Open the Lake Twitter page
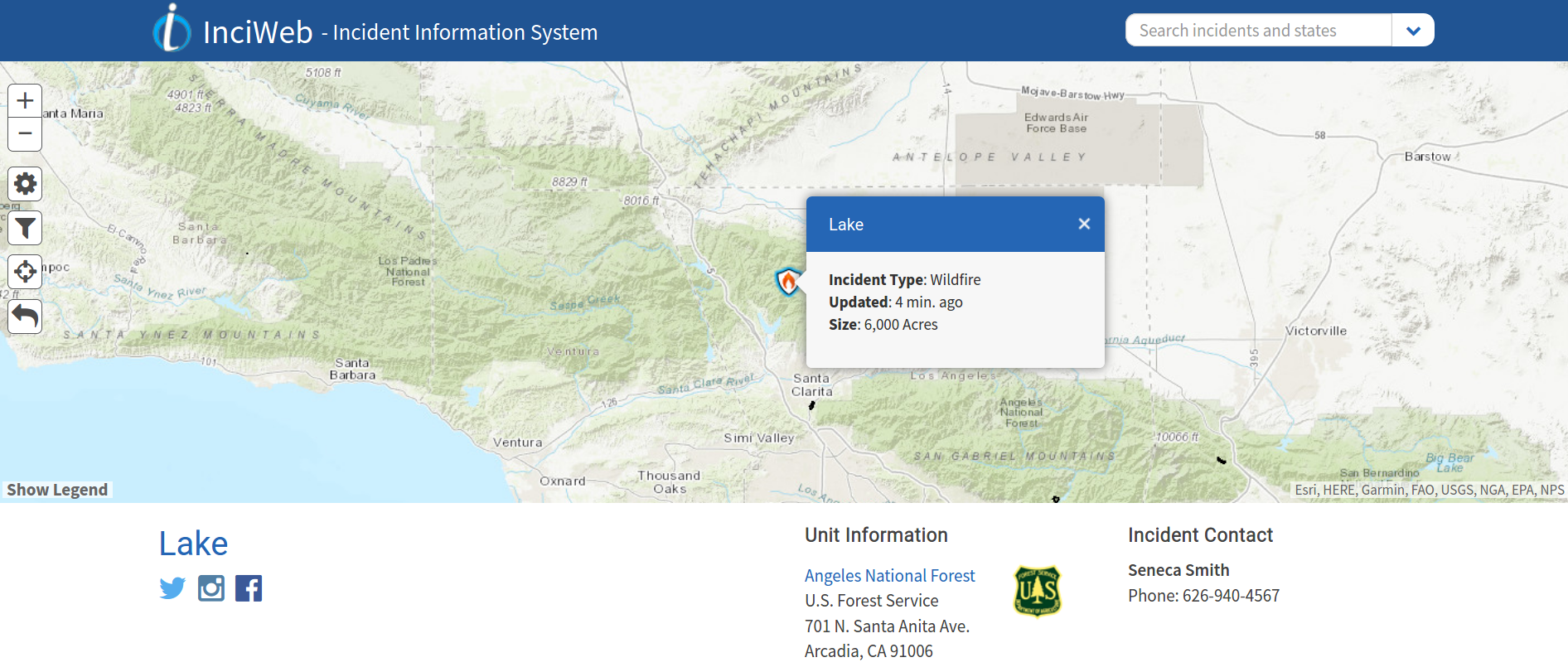 [172, 588]
